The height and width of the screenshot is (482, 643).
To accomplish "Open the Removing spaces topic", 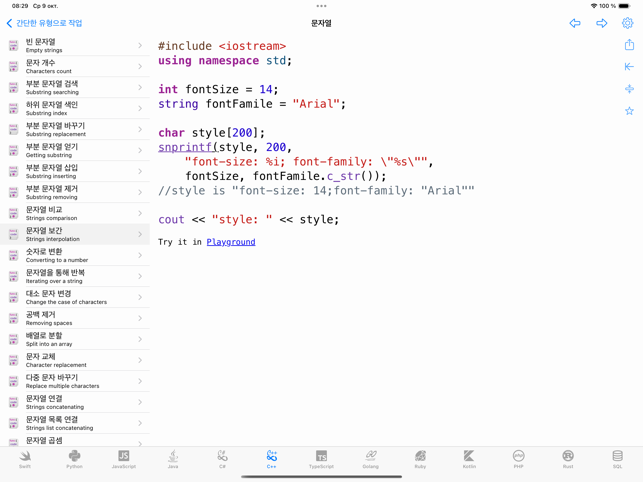I will tap(75, 318).
